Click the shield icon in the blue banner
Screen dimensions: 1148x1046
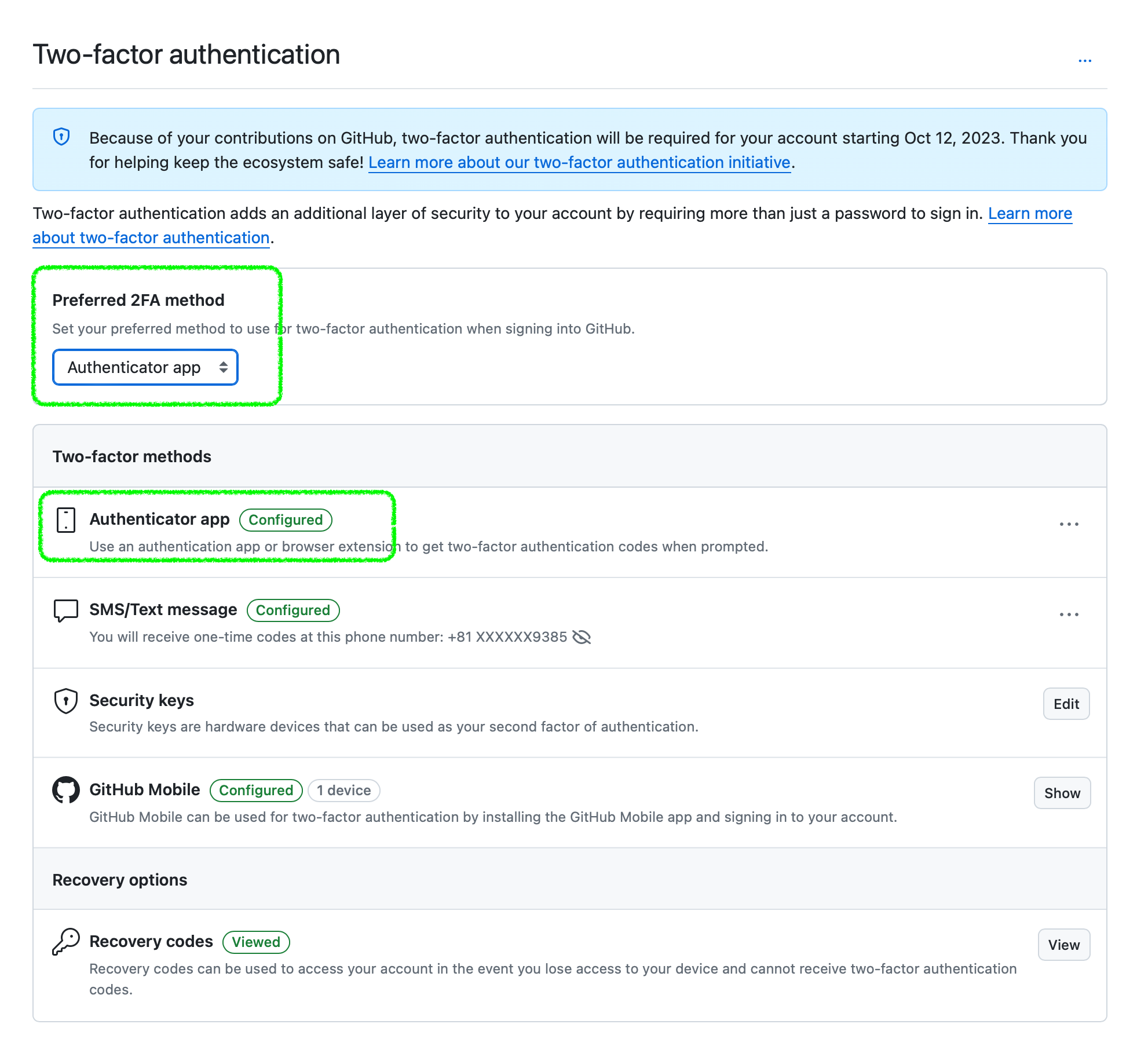61,137
